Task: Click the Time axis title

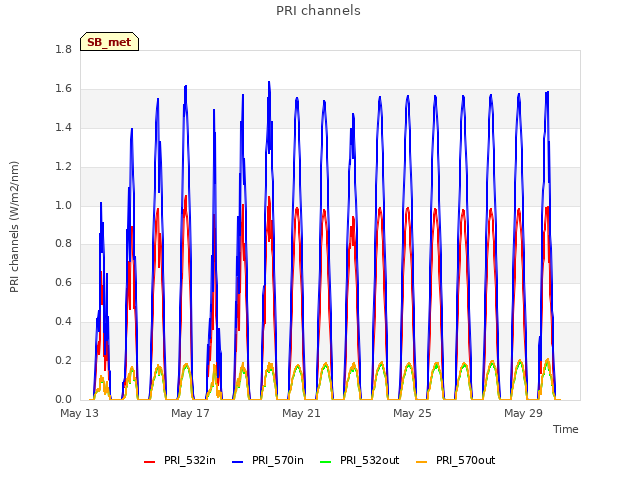Action: 566,429
